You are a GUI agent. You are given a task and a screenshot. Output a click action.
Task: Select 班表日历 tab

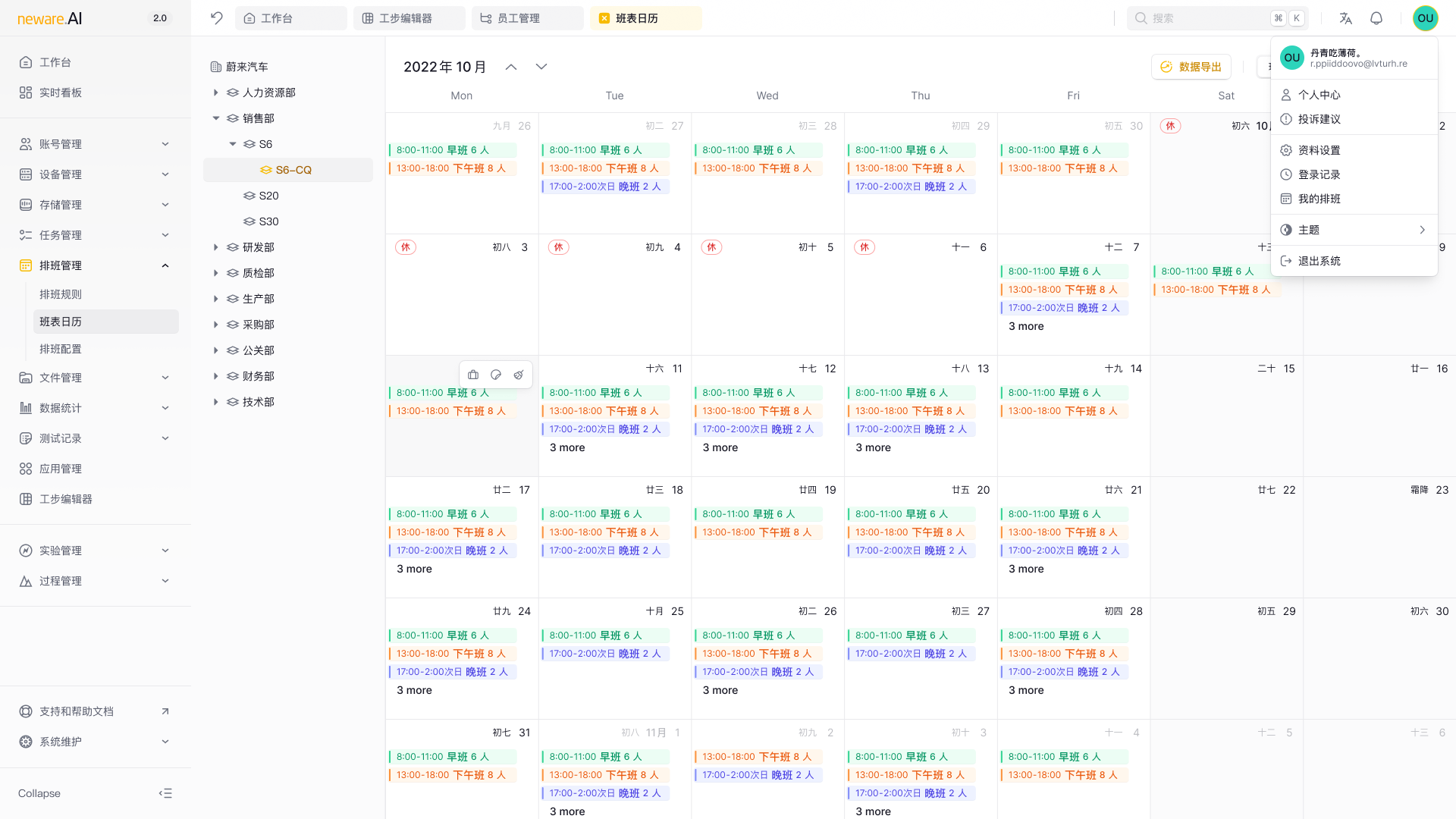[646, 18]
